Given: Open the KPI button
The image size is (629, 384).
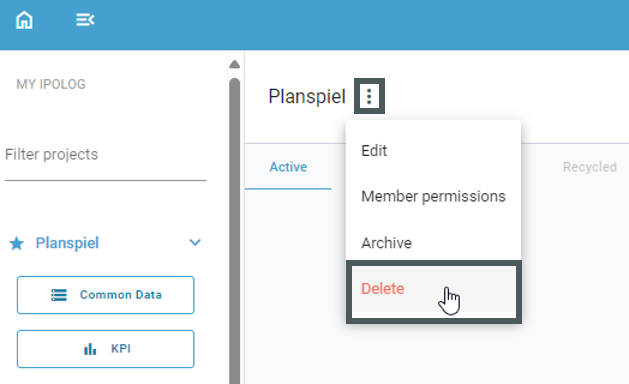Looking at the screenshot, I should point(106,349).
